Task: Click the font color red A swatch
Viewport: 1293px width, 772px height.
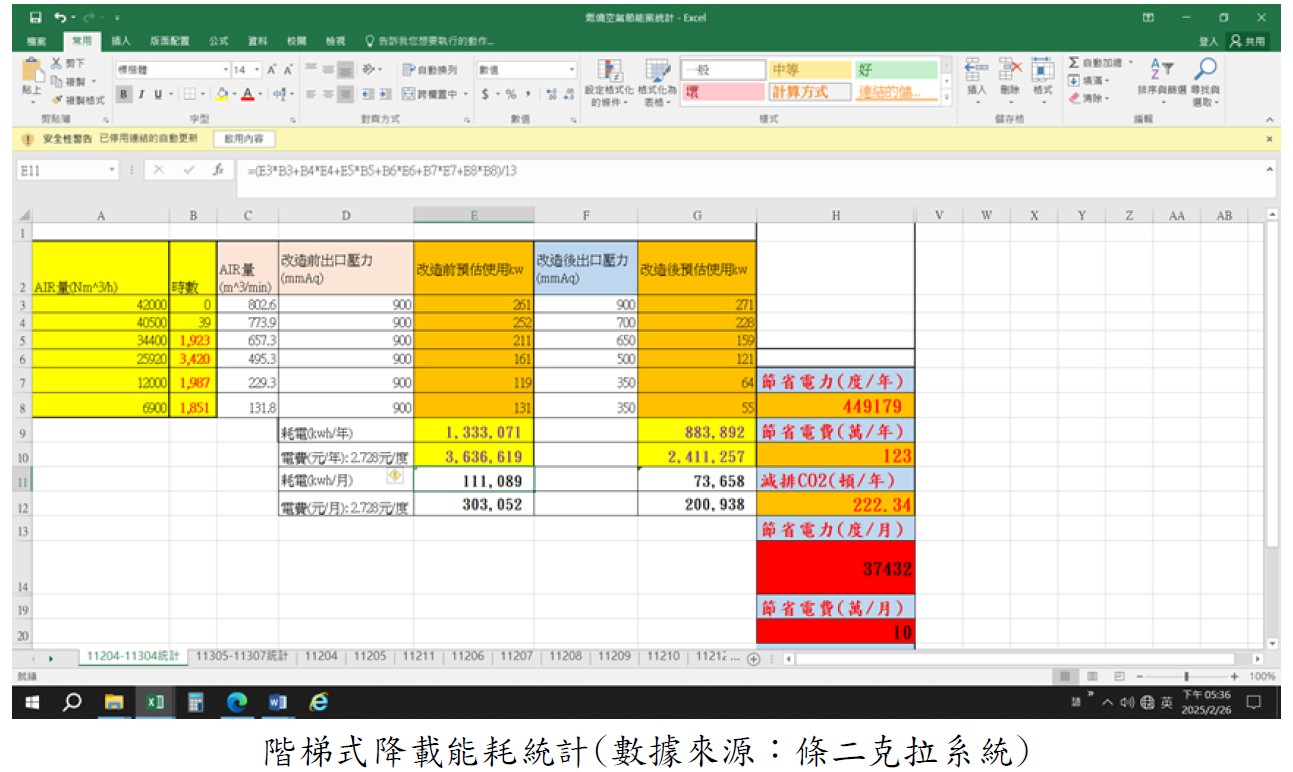Action: click(x=247, y=94)
